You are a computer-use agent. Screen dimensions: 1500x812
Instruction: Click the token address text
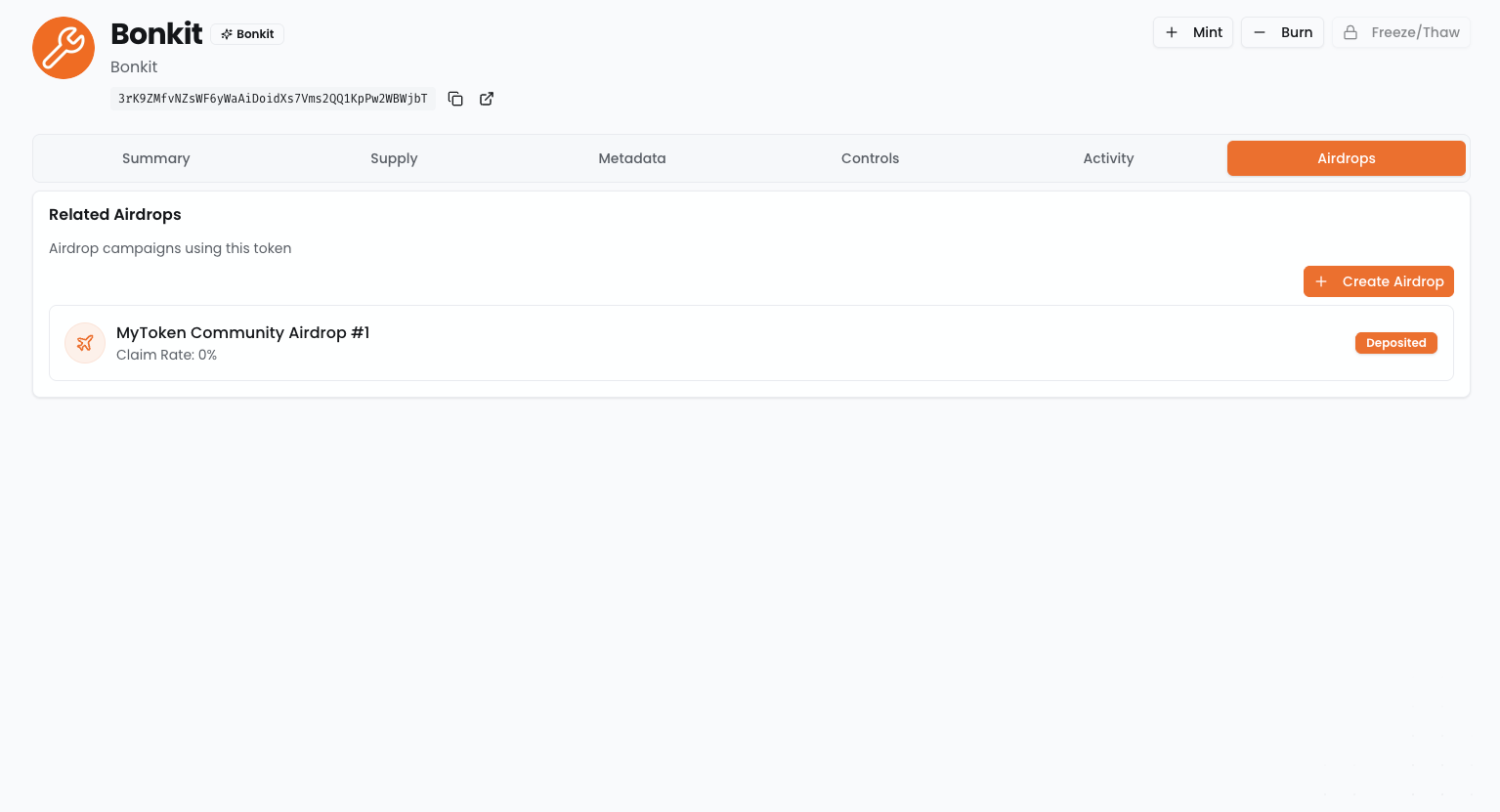click(x=273, y=99)
